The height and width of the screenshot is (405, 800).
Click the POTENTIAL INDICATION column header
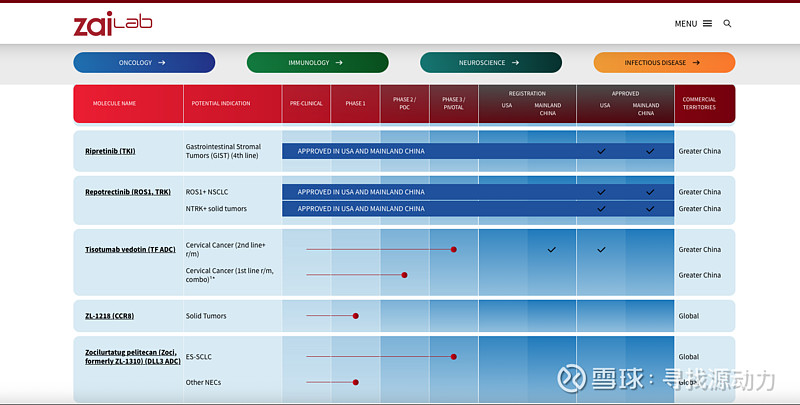[221, 103]
